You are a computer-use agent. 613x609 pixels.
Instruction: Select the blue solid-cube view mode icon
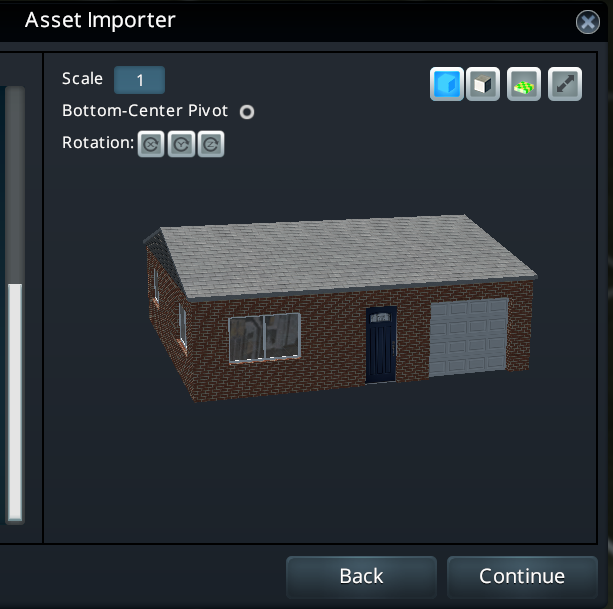point(447,84)
